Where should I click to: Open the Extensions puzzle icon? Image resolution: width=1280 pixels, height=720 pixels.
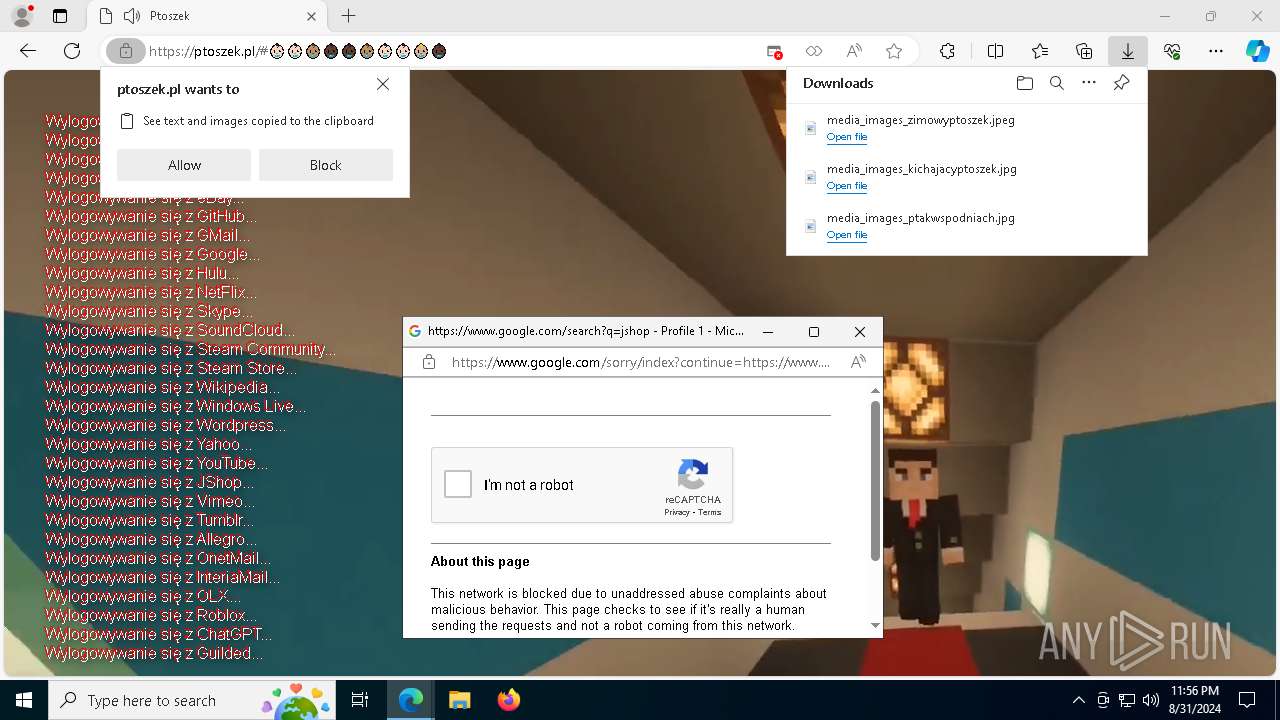click(x=947, y=51)
